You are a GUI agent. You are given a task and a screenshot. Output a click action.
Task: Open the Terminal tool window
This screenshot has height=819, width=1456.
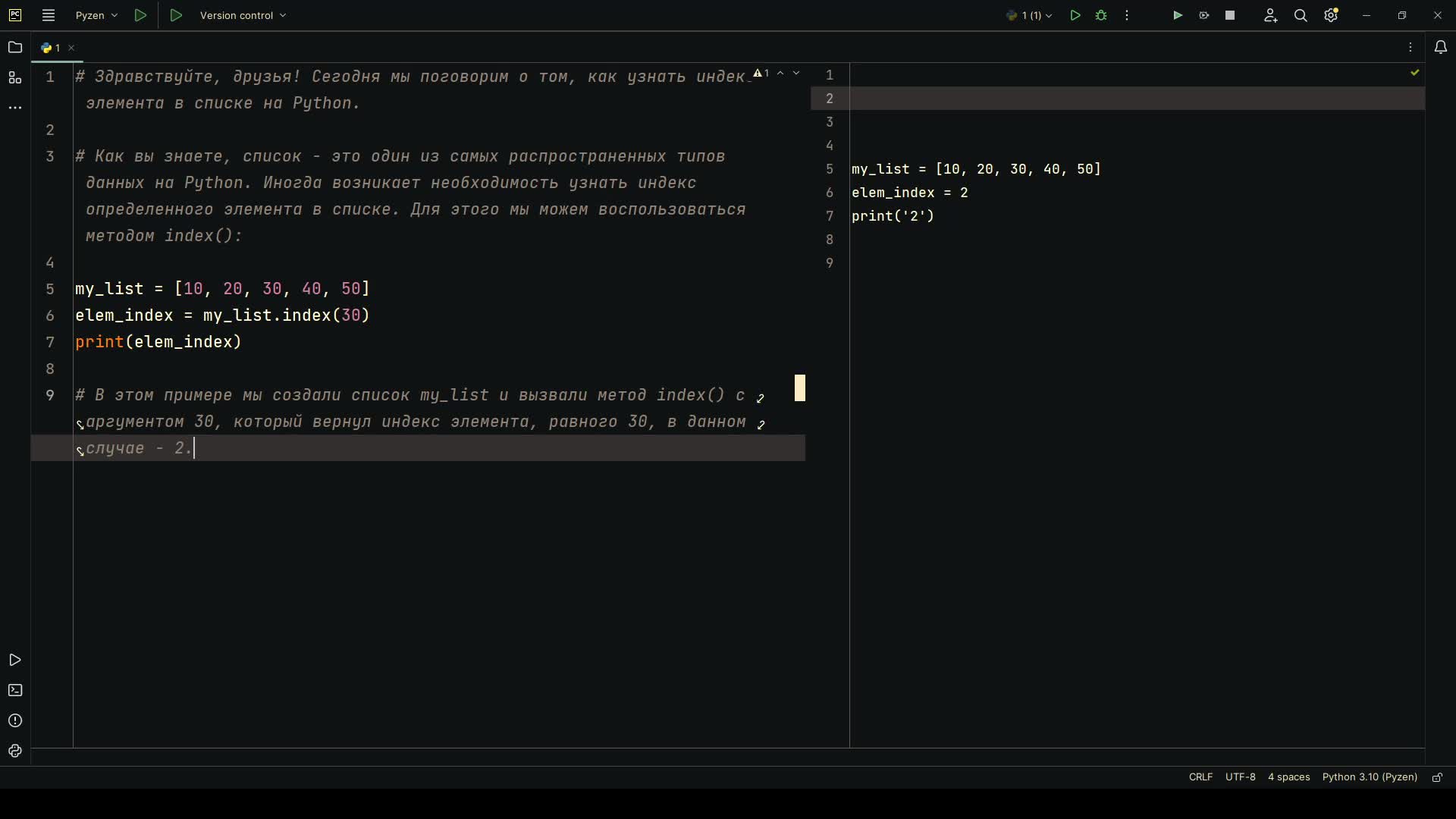click(14, 691)
